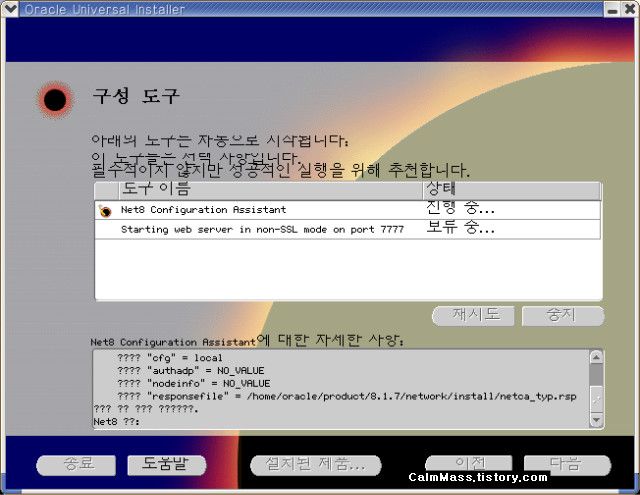640x495 pixels.
Task: Open 설치된 제품... (Installed Products) dialog
Action: (x=316, y=465)
